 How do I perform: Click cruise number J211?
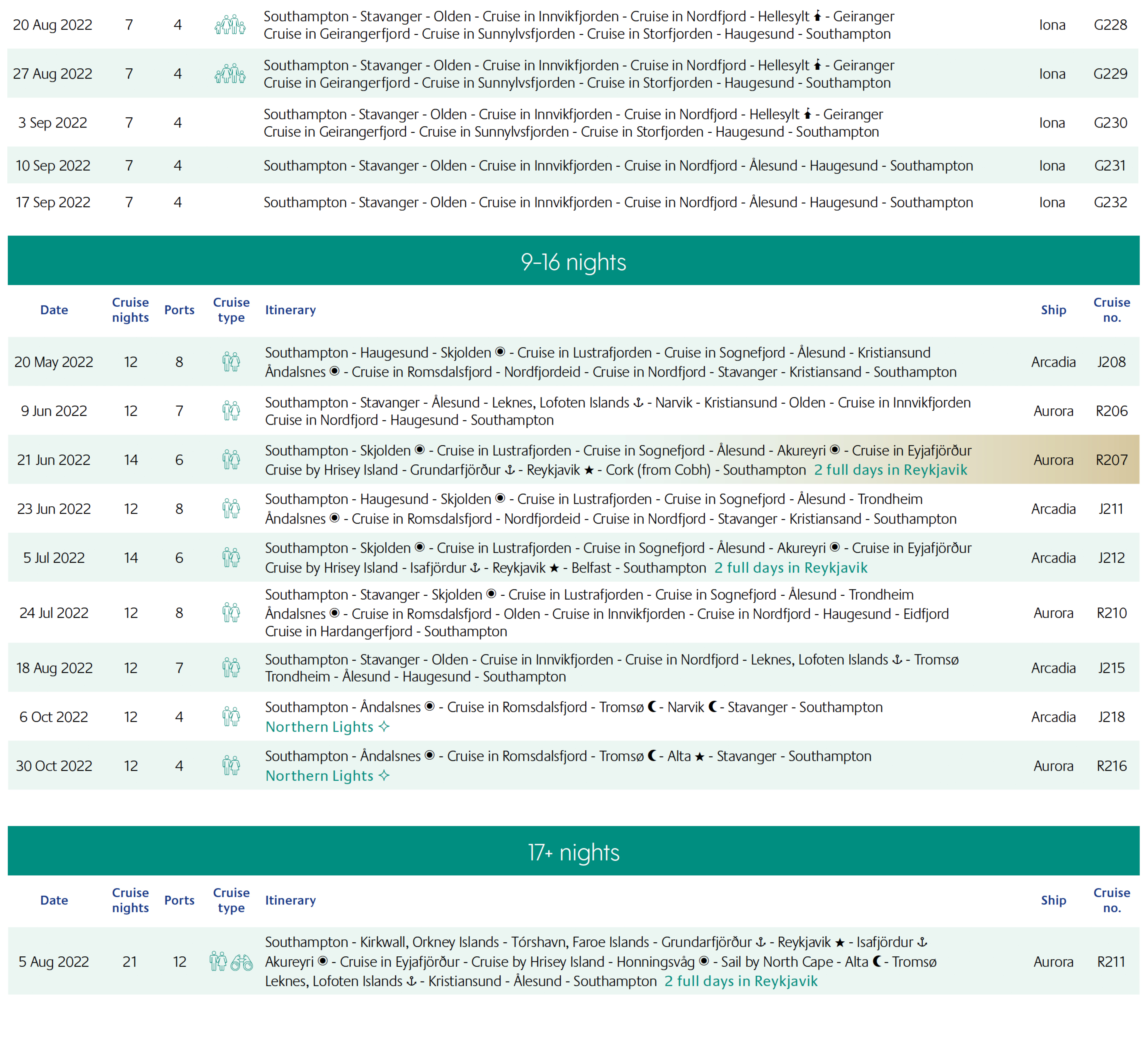[x=1111, y=509]
